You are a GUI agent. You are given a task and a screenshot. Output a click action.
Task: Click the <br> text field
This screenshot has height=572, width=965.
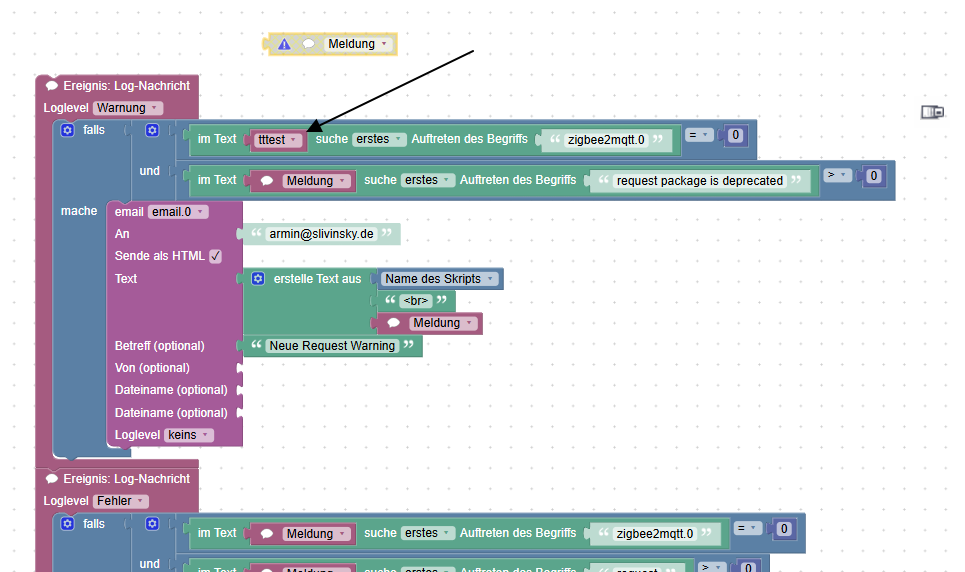click(416, 301)
